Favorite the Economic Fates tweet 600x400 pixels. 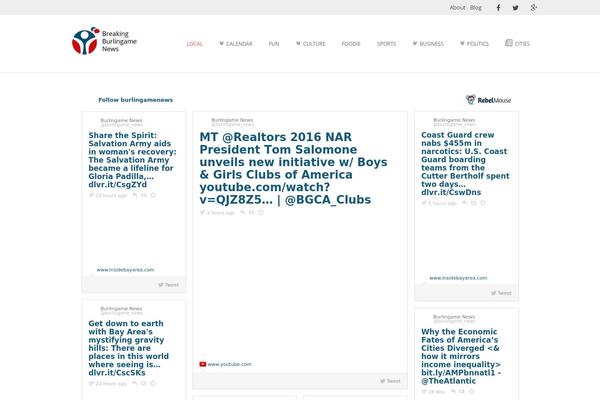[471, 392]
